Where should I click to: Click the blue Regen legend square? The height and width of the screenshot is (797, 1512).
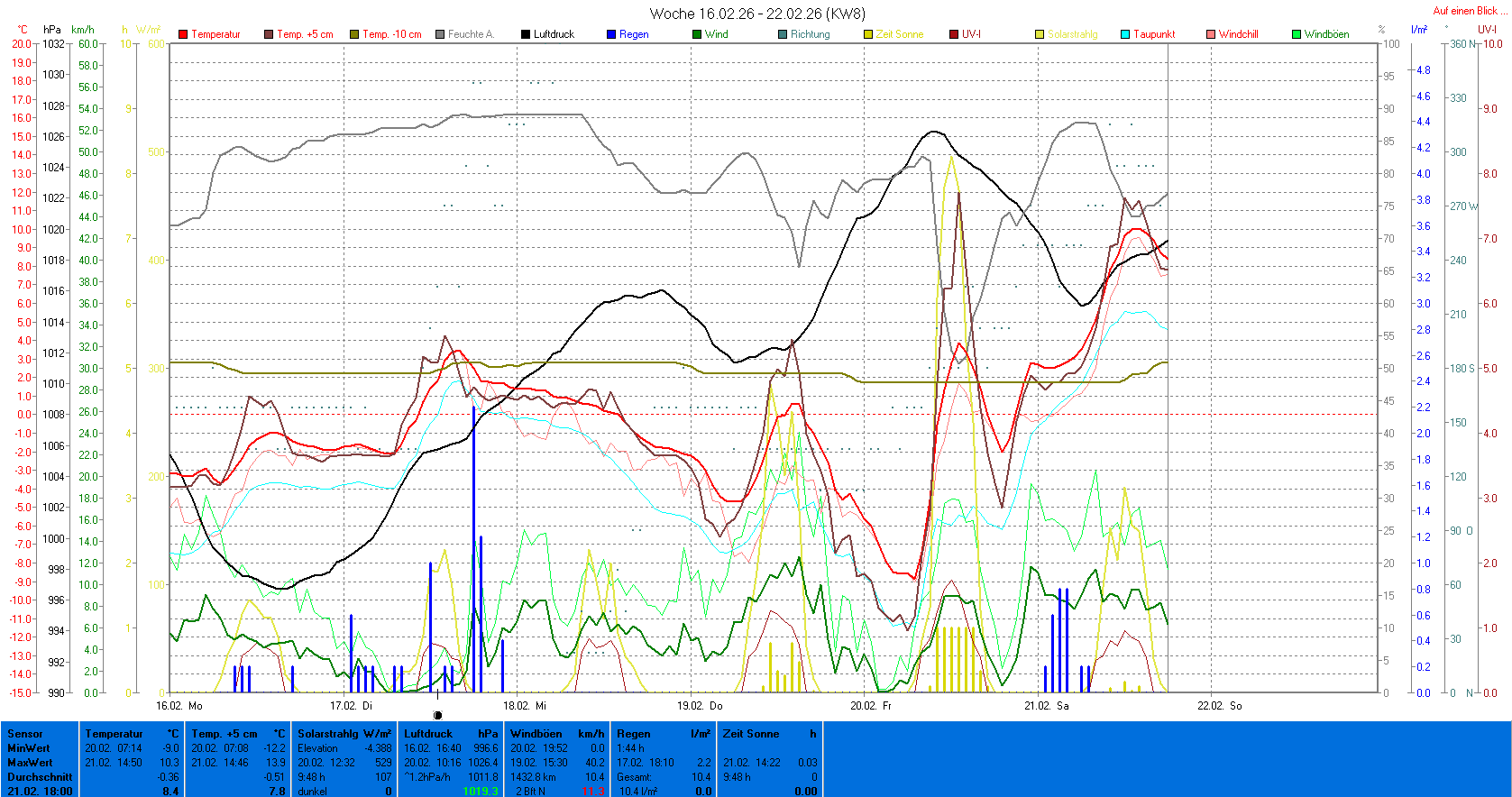[611, 34]
